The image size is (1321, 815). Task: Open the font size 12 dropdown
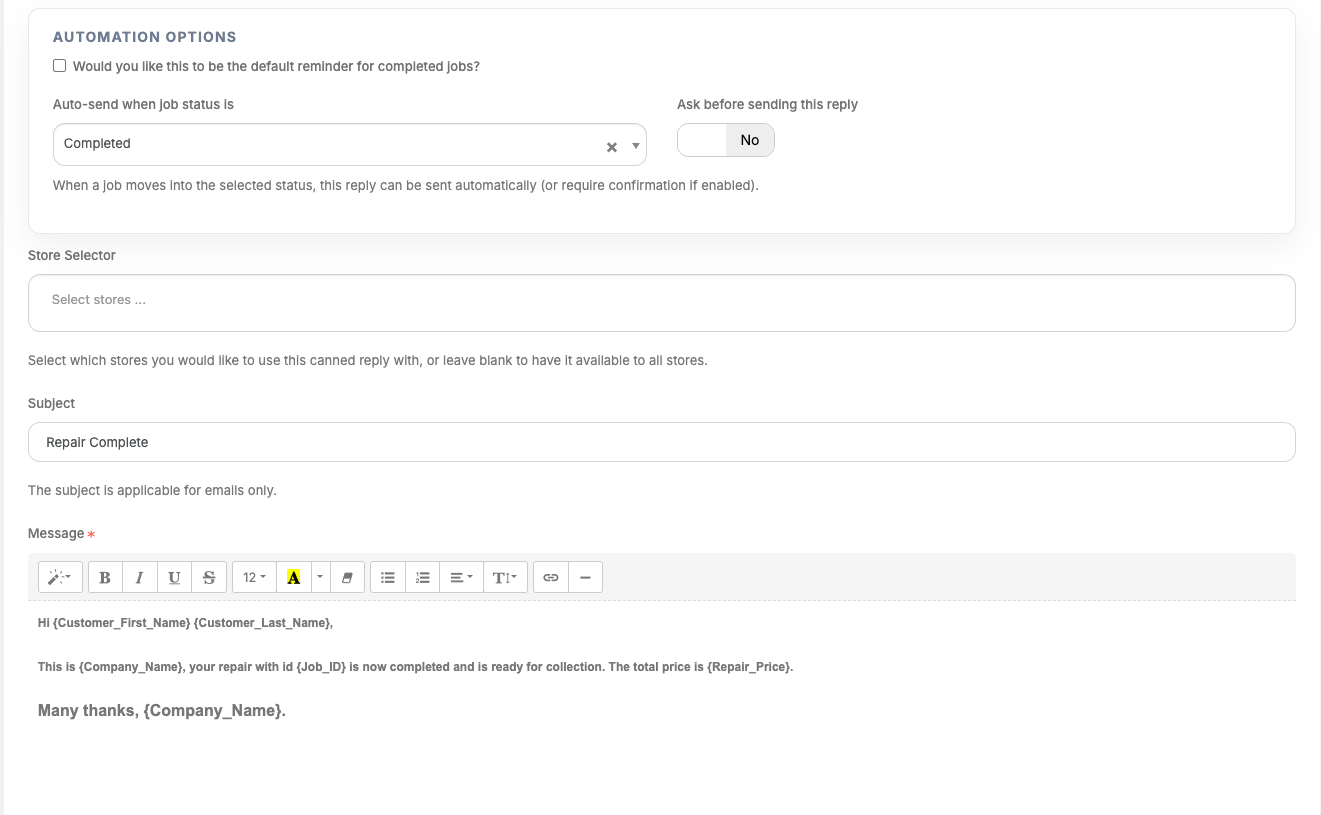click(x=254, y=577)
